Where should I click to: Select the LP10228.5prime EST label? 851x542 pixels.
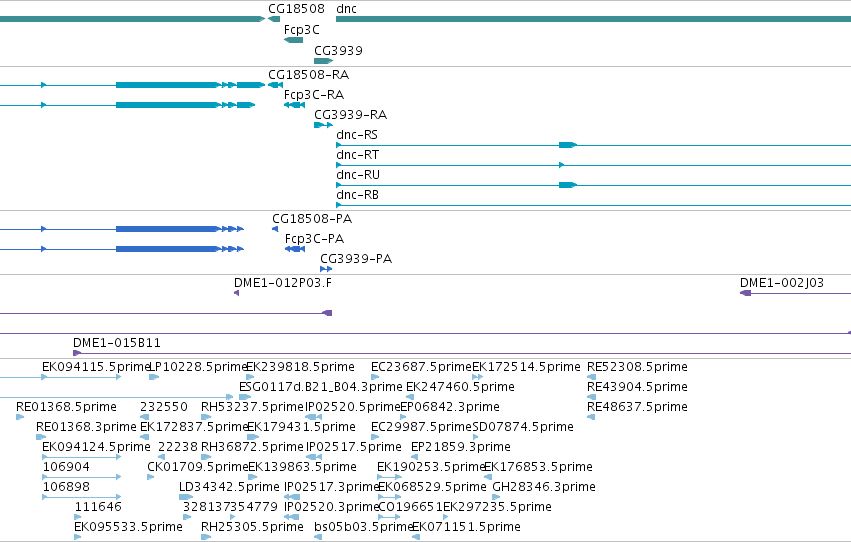point(198,367)
